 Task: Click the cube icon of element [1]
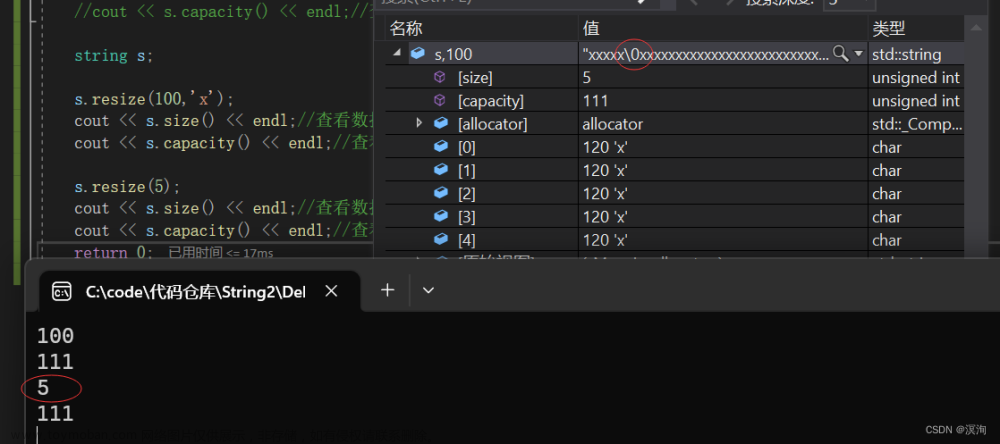tap(441, 170)
